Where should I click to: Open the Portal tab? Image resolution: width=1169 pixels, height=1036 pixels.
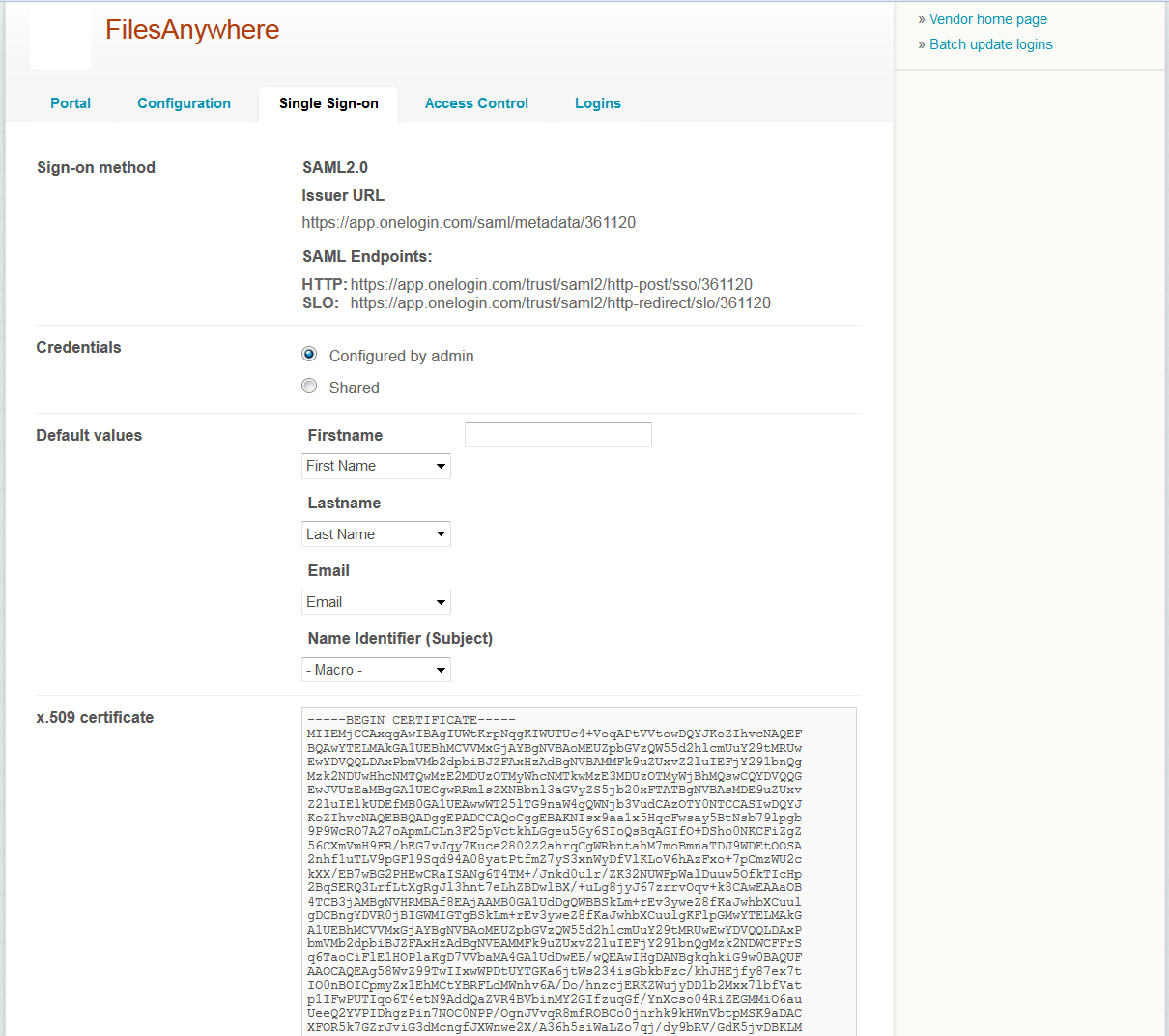click(x=71, y=103)
